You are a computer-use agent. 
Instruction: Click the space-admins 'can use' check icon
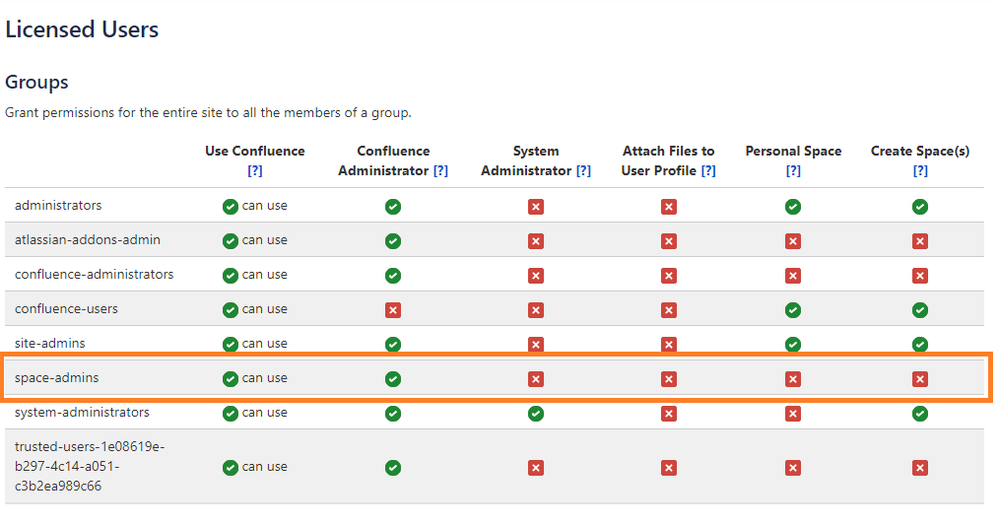(230, 379)
